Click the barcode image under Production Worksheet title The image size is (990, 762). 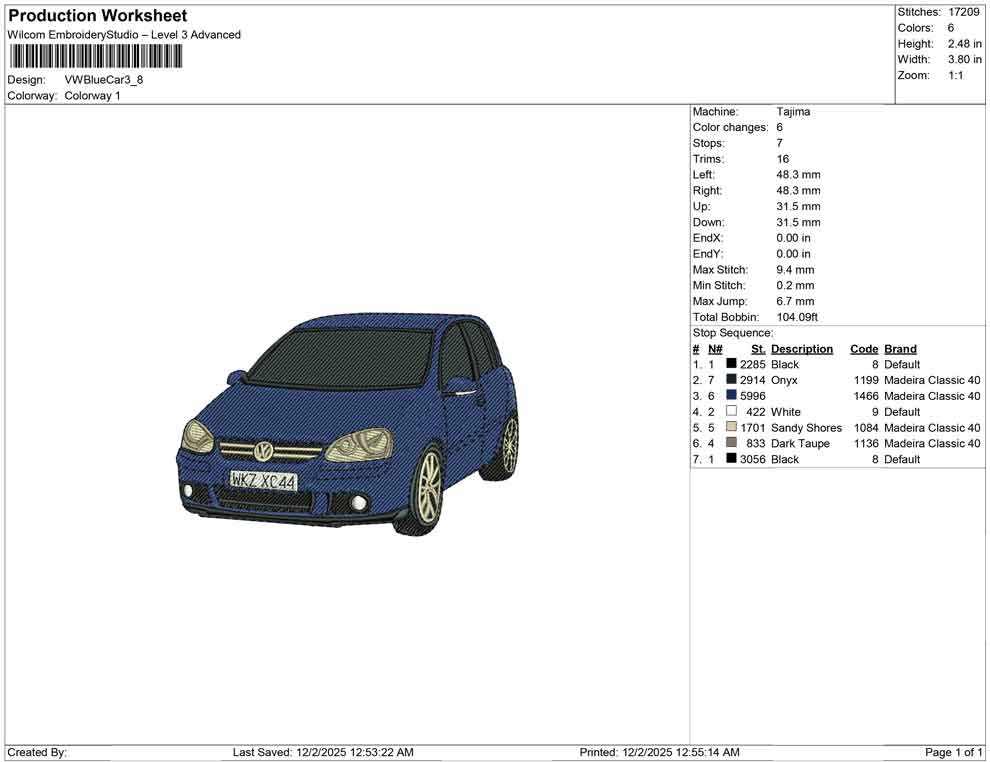coord(95,57)
